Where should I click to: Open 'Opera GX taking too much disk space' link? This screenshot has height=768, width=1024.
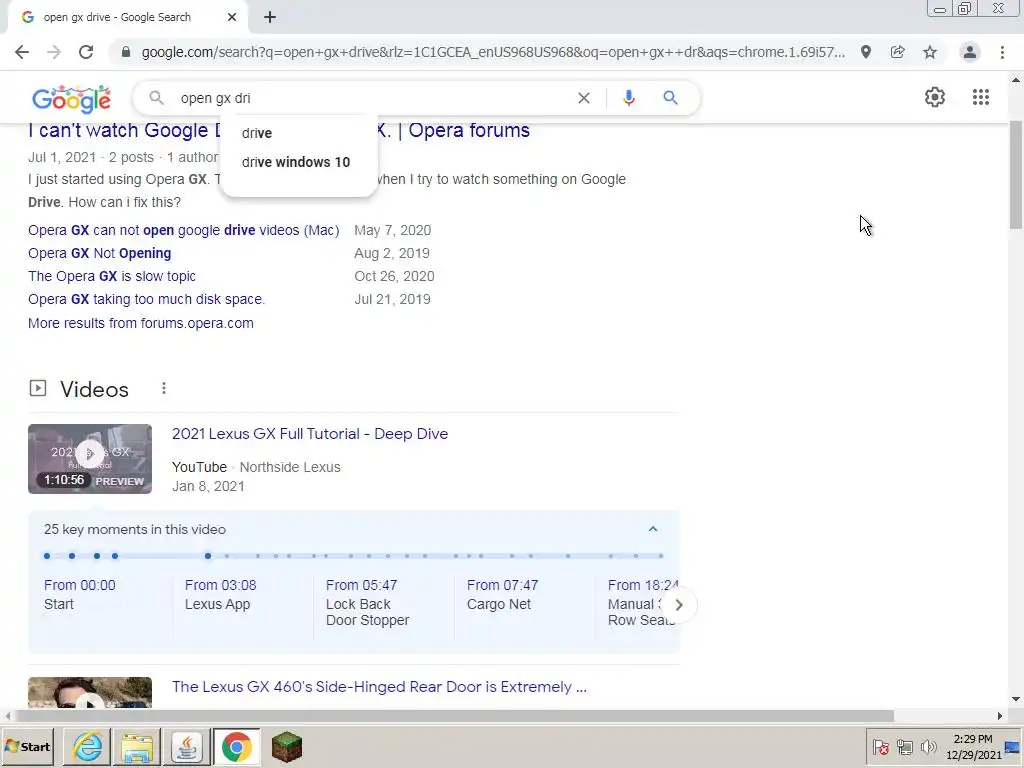(x=146, y=299)
